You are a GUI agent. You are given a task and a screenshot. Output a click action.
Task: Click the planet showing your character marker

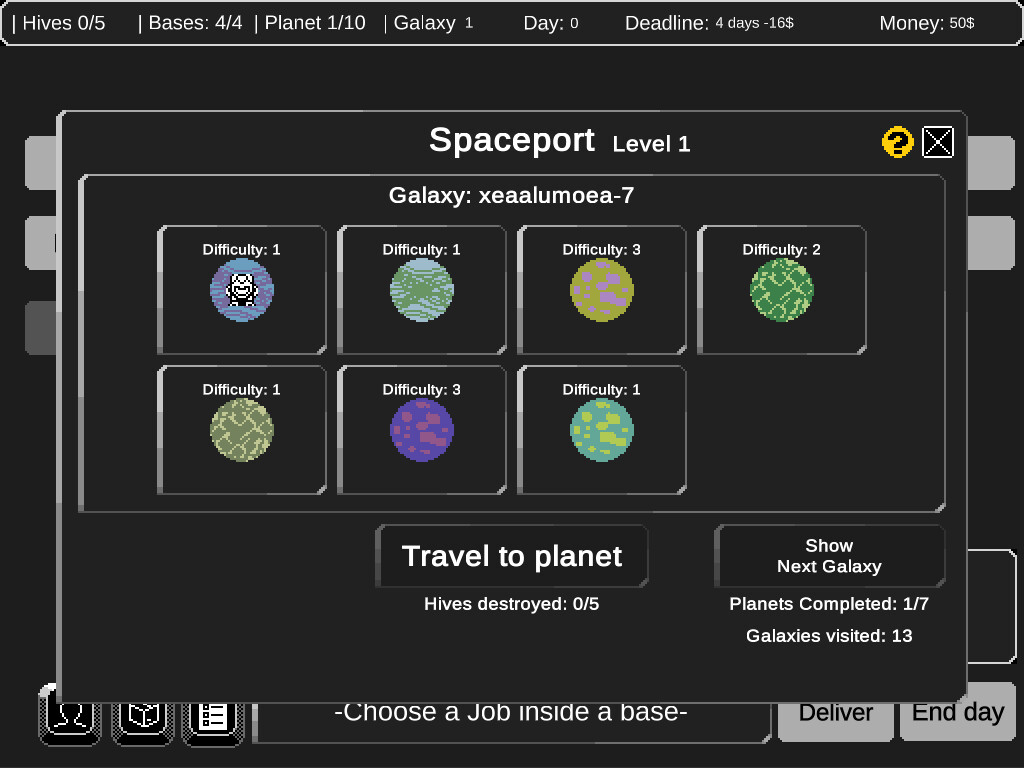(x=241, y=290)
